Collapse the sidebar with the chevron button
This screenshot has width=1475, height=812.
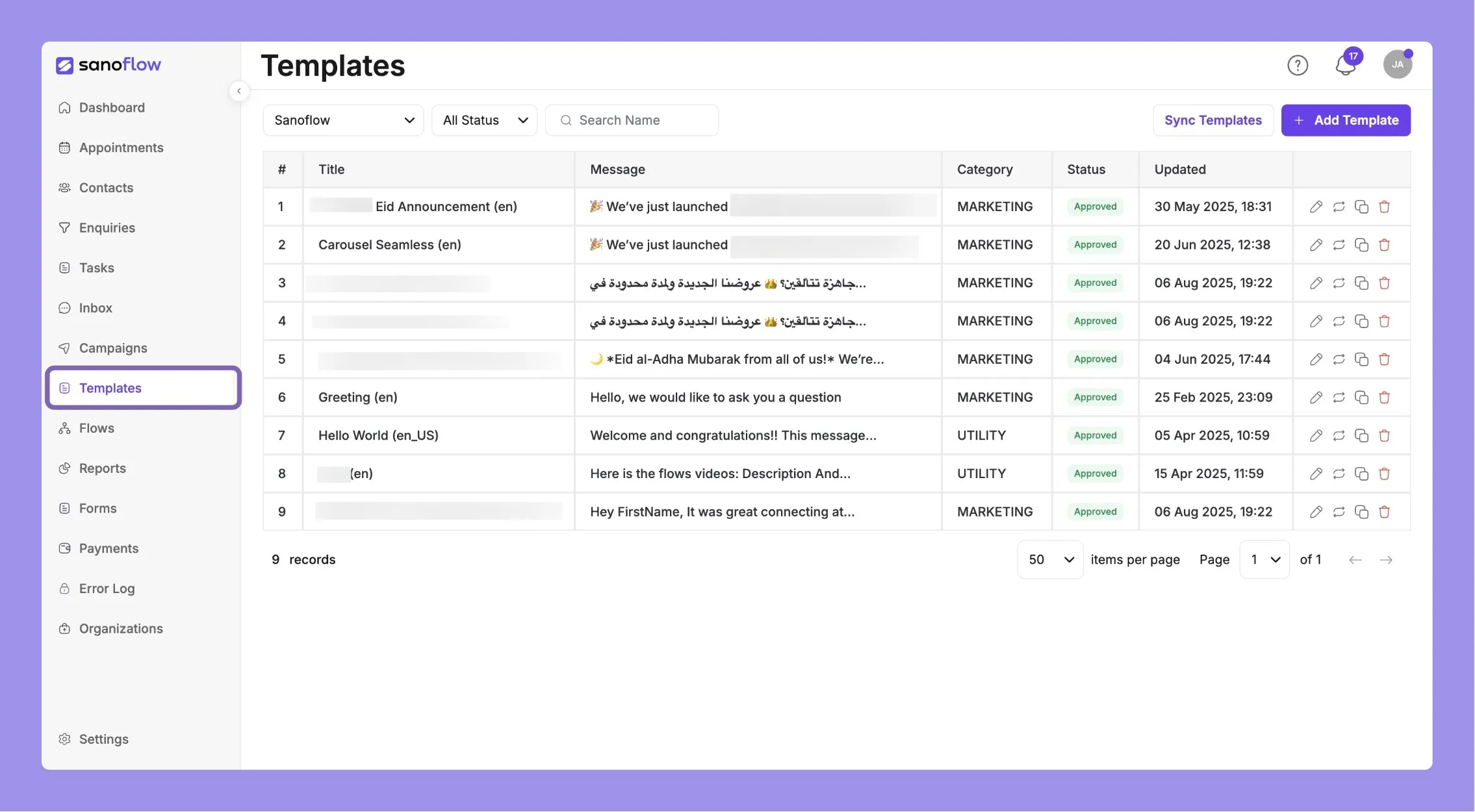(x=239, y=91)
